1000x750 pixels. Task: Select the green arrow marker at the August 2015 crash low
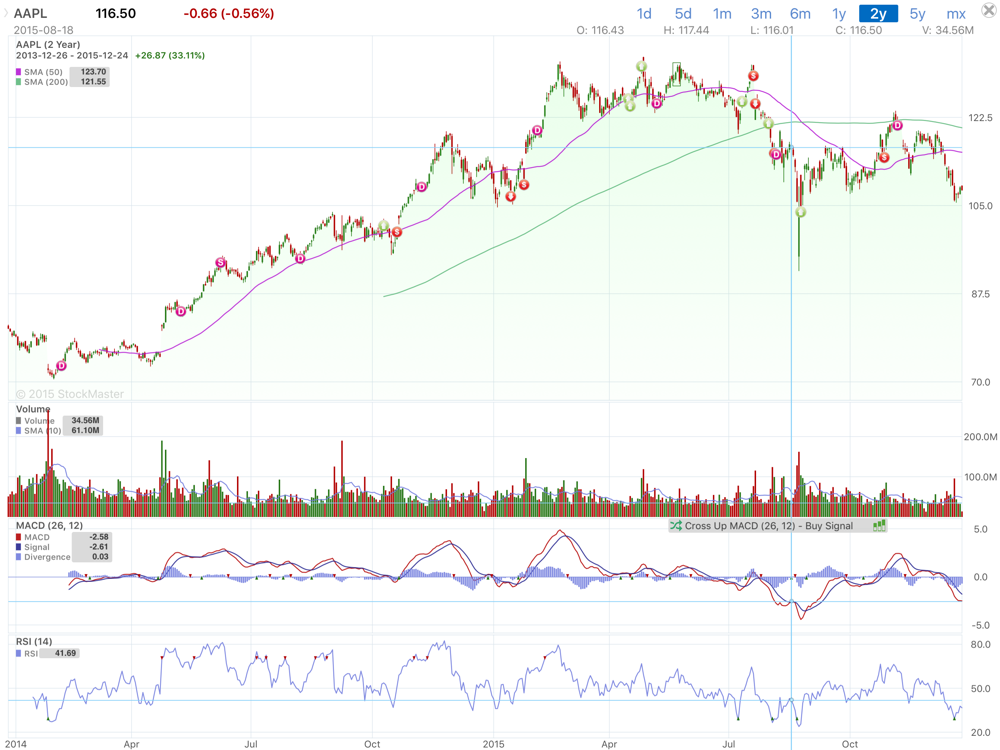[x=800, y=212]
